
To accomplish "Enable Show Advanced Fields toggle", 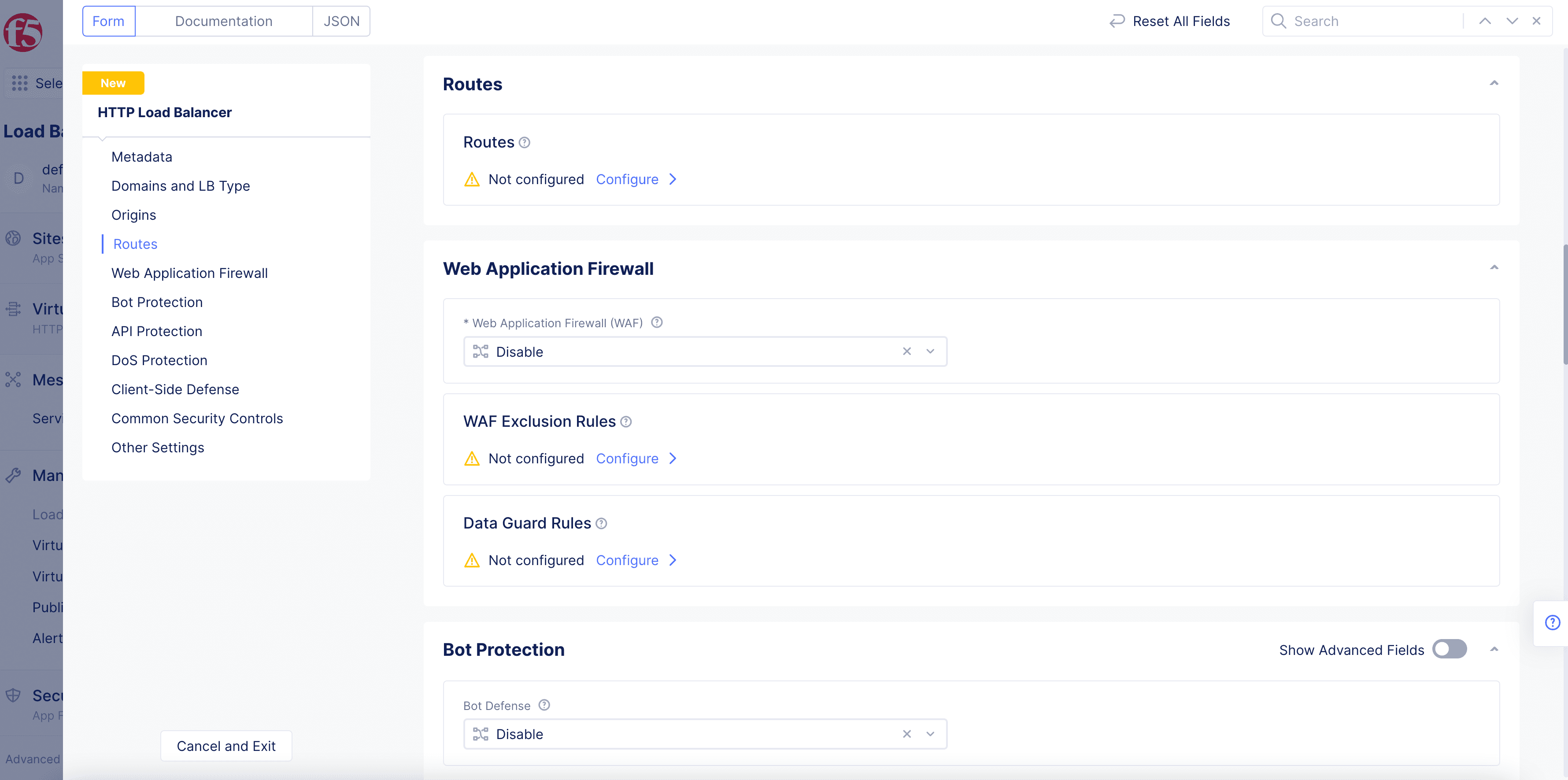I will 1450,649.
